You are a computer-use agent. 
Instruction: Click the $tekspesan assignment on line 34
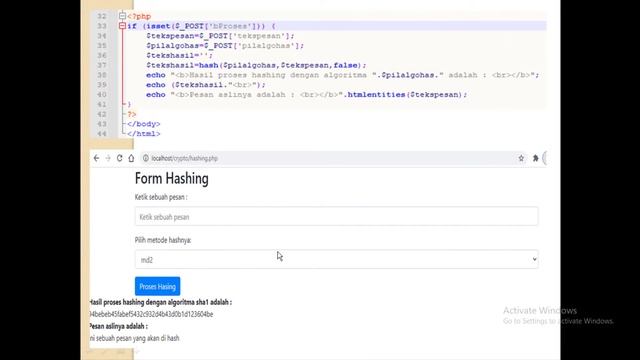[x=220, y=36]
